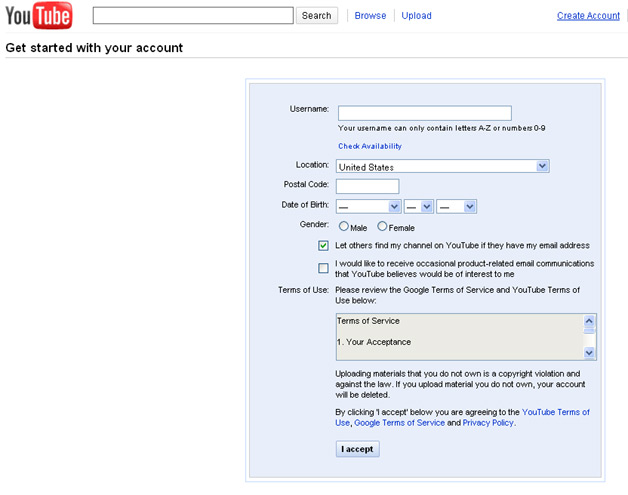Open the Upload menu link
This screenshot has width=628, height=495.
pos(416,16)
